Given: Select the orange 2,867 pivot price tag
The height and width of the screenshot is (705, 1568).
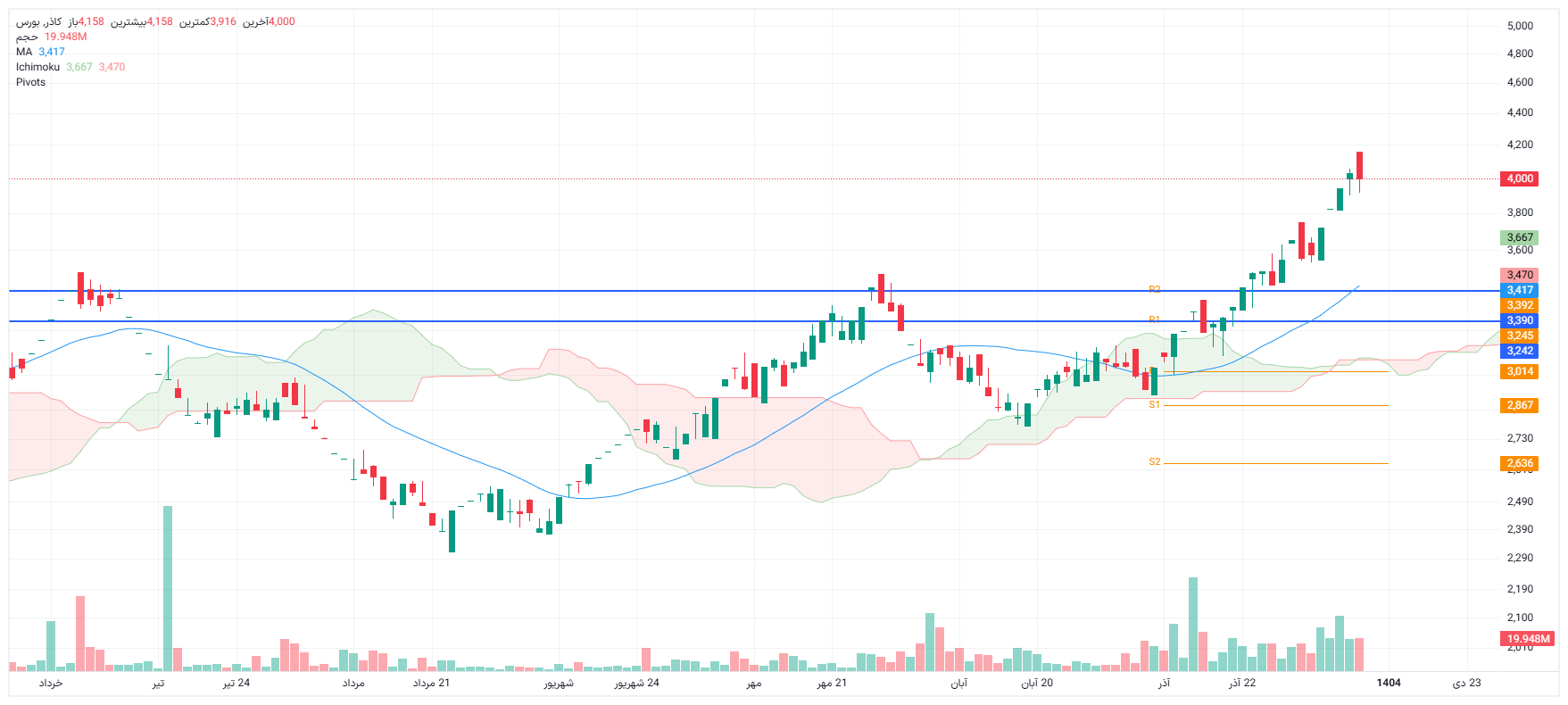Looking at the screenshot, I should point(1520,405).
